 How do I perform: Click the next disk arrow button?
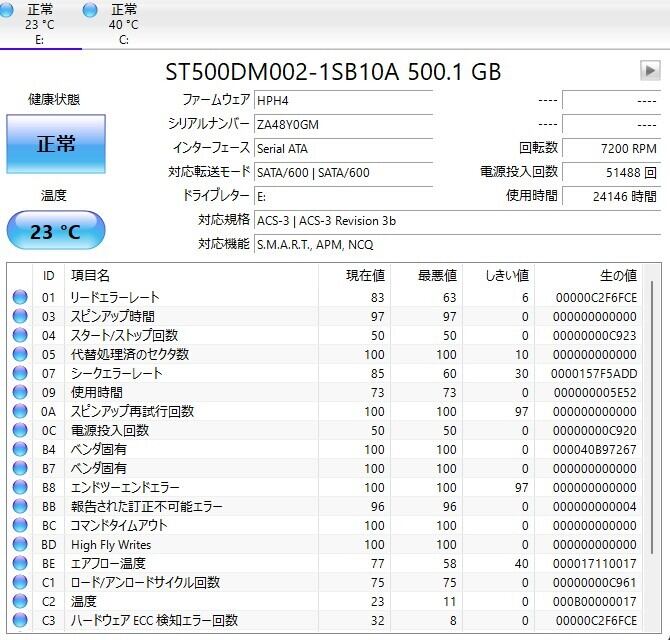[650, 70]
